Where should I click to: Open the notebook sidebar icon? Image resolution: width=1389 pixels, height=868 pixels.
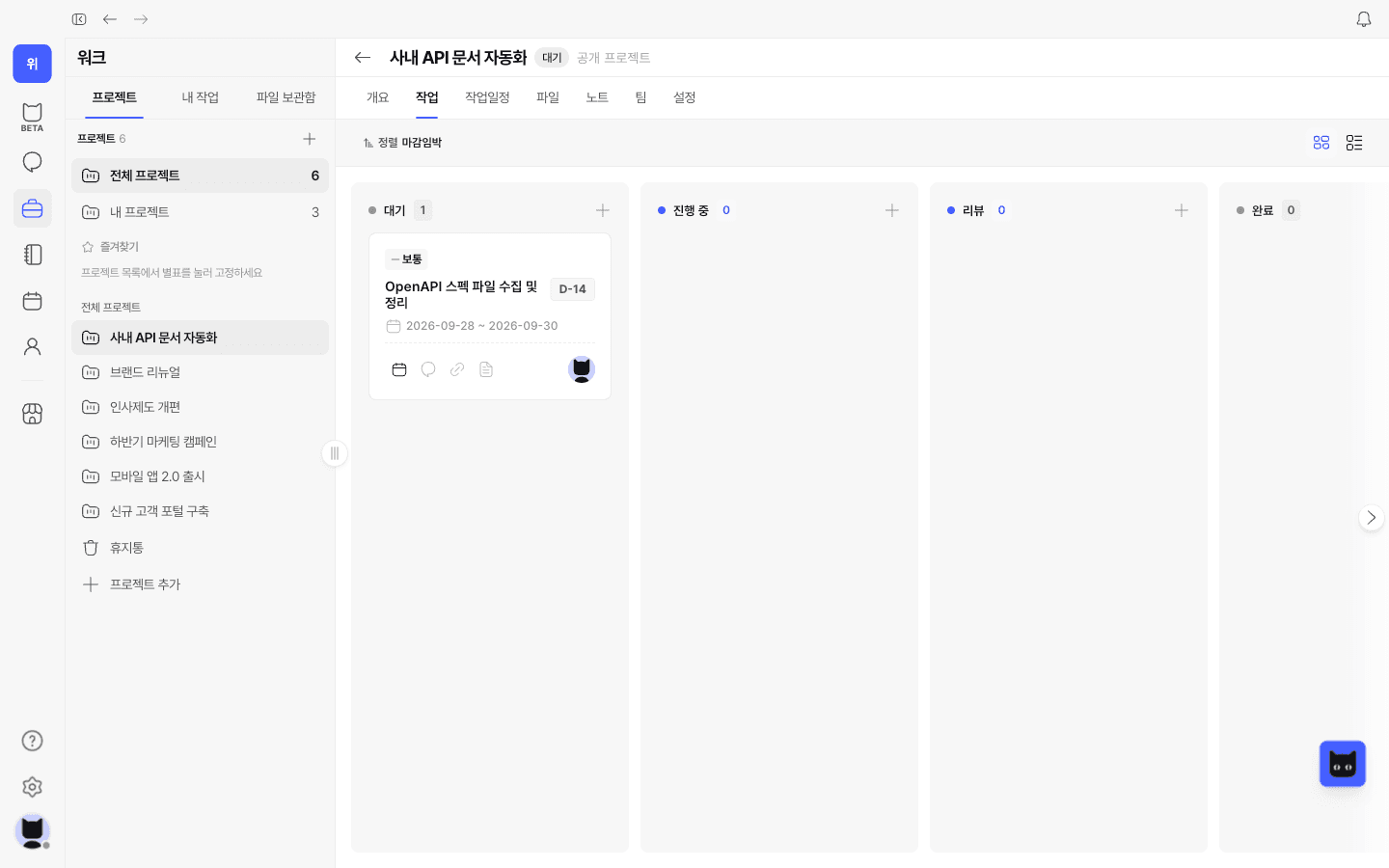click(x=32, y=255)
